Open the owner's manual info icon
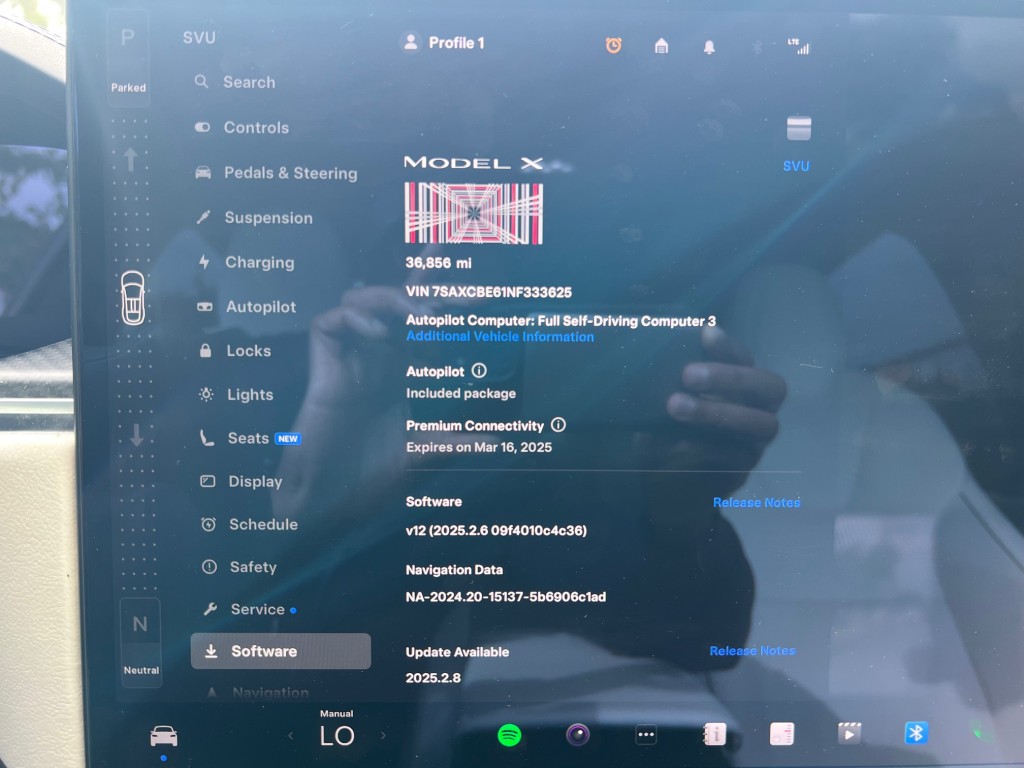The width and height of the screenshot is (1024, 768). click(x=714, y=734)
